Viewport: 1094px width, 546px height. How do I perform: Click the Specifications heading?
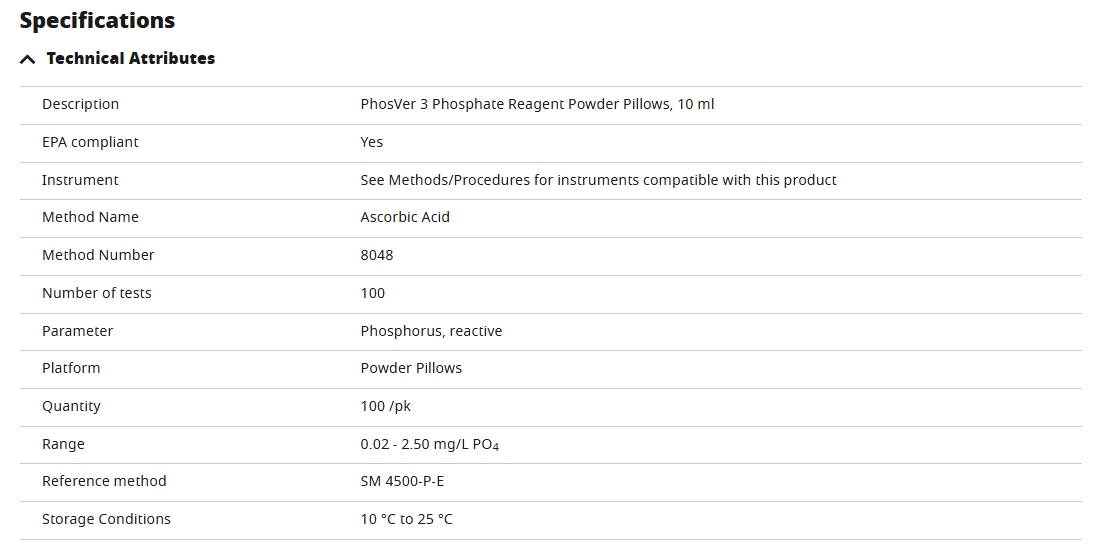97,20
